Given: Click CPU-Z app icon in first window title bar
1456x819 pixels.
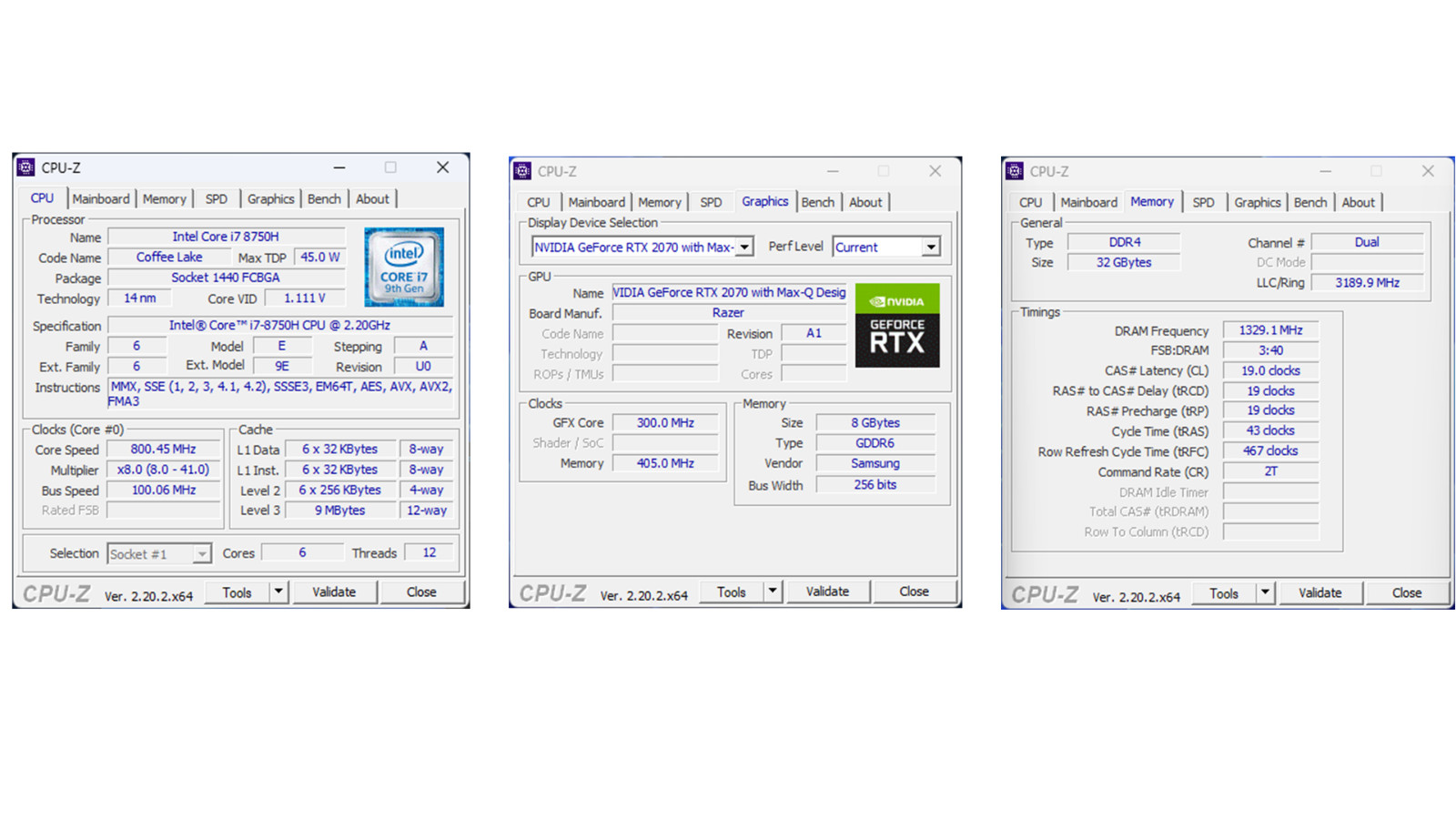Looking at the screenshot, I should pyautogui.click(x=26, y=167).
